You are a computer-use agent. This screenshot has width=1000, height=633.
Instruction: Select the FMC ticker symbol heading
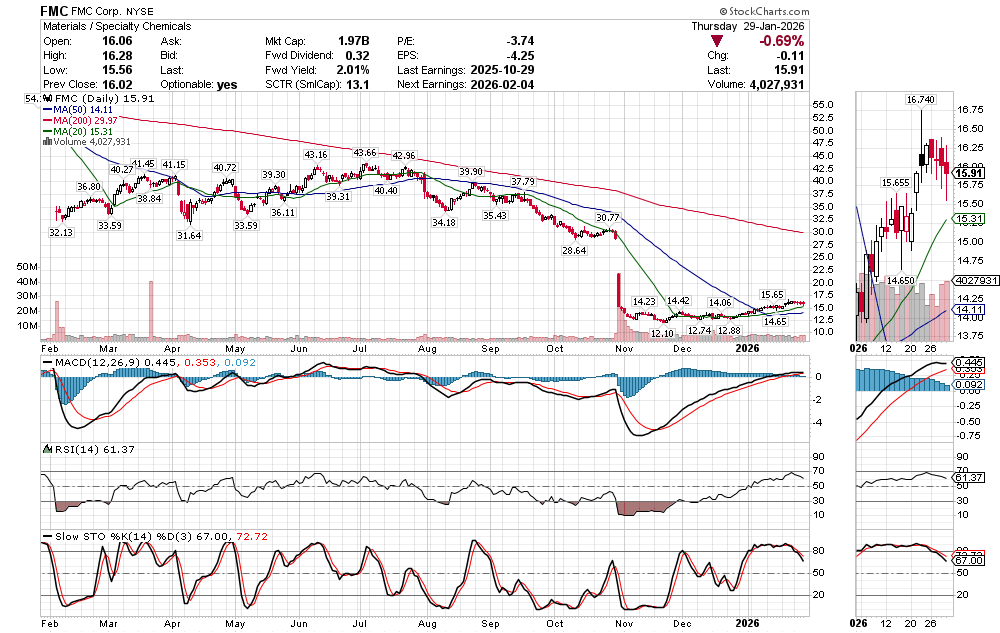point(54,9)
